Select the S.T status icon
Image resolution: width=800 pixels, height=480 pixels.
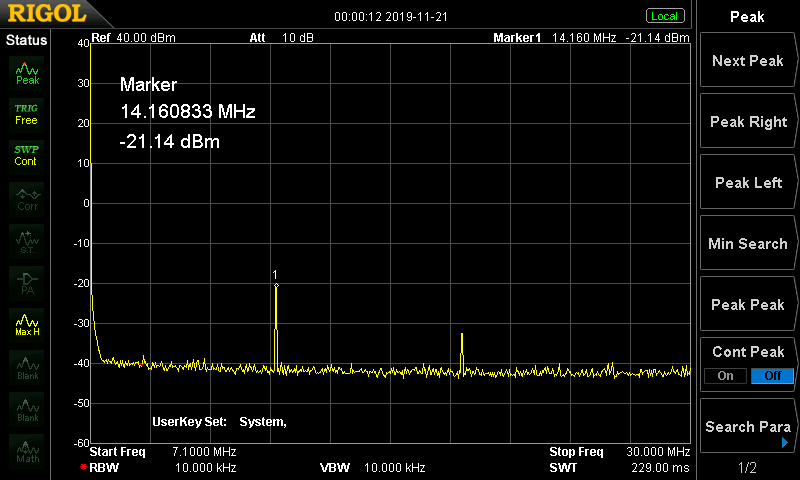click(x=27, y=240)
